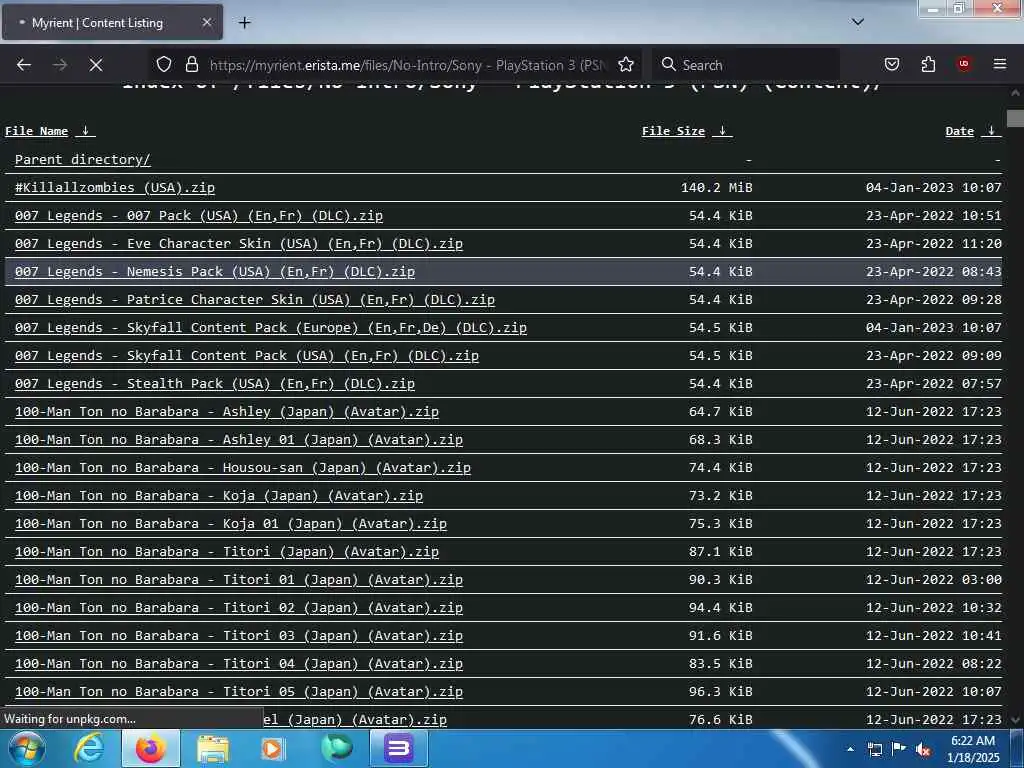Open the Extensions puzzle icon
1024x768 pixels.
coord(928,65)
